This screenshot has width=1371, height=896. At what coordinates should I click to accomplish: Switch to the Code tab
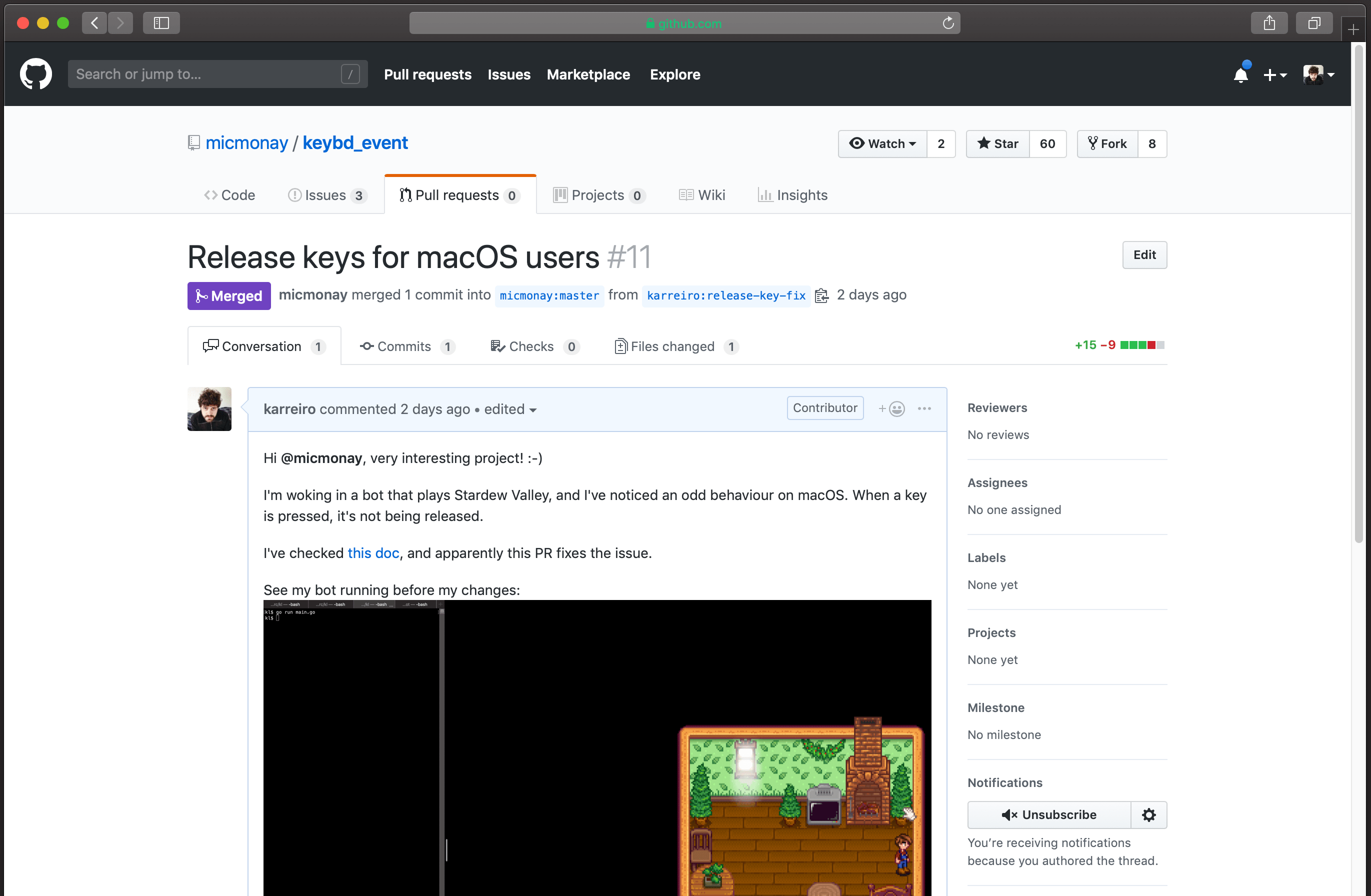point(229,195)
